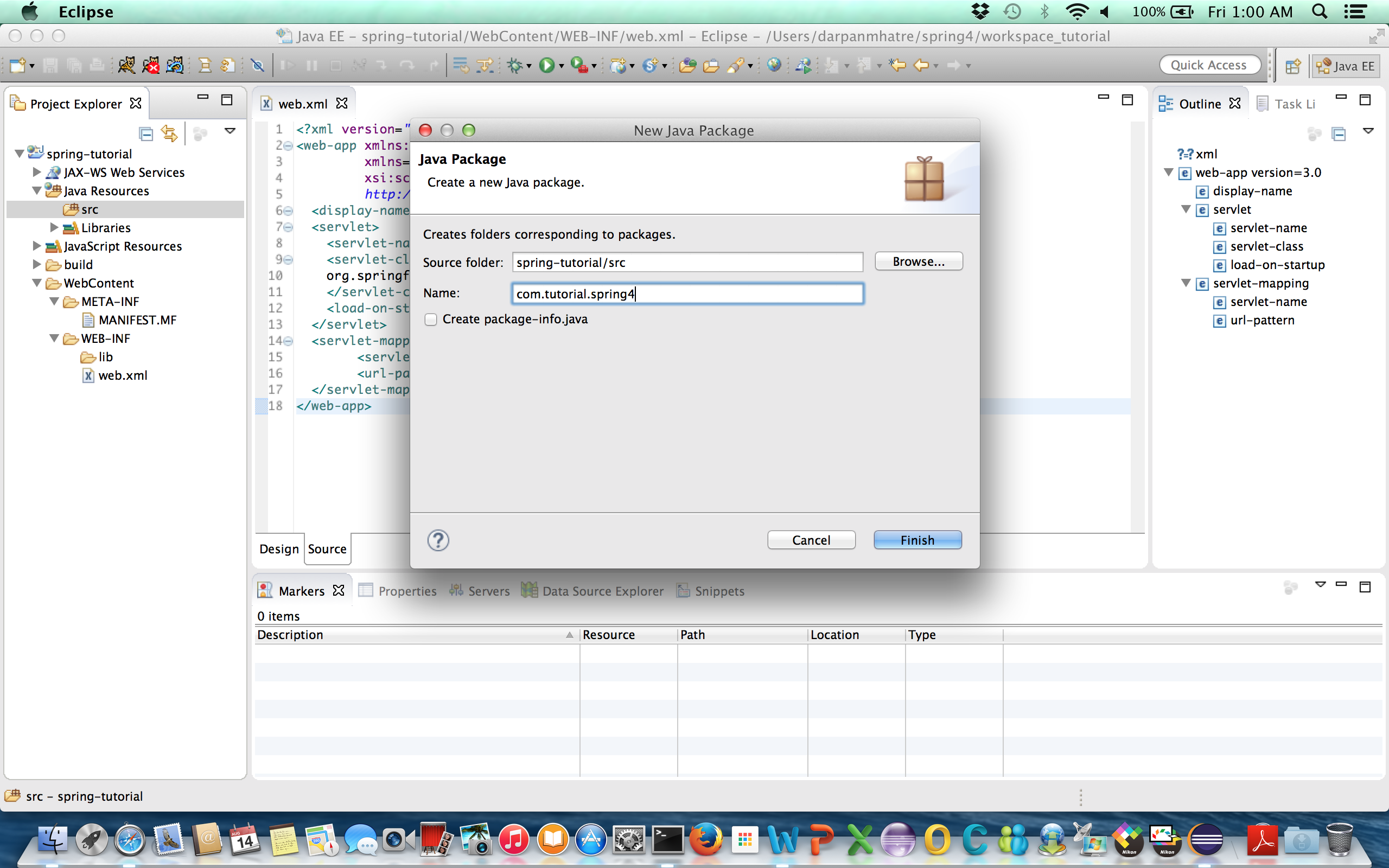
Task: Click Collapse All in Project Explorer
Action: tap(146, 134)
